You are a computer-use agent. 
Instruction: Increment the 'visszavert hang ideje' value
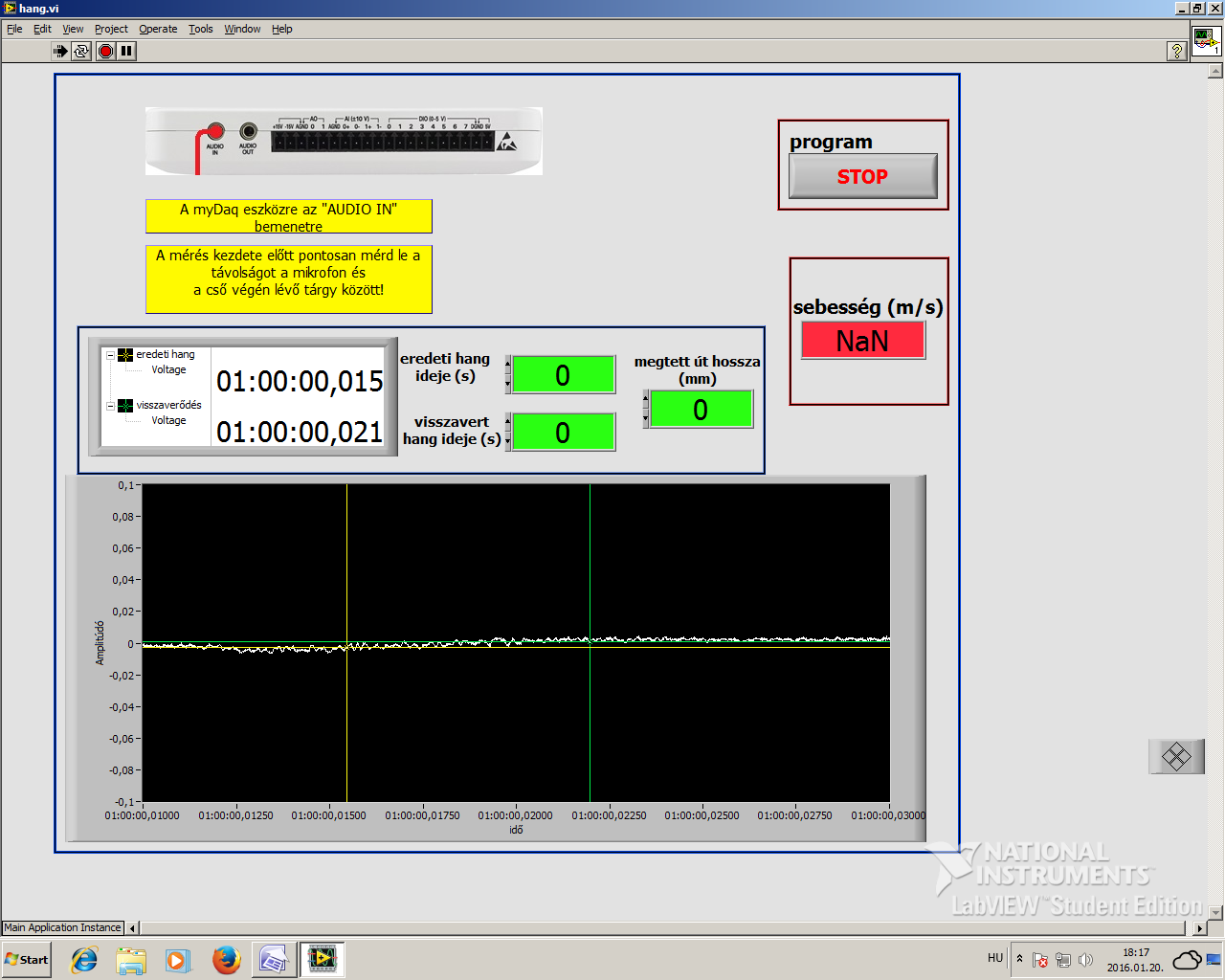pos(508,422)
